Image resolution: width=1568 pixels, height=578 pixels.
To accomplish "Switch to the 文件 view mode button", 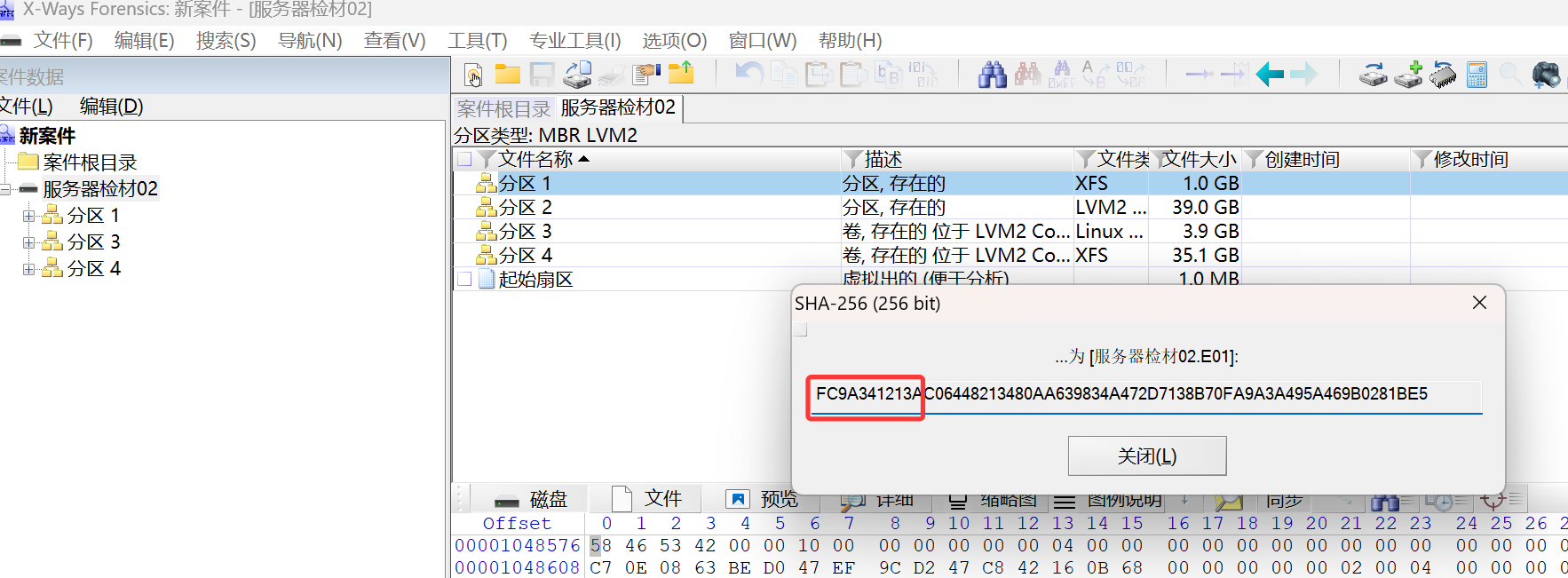I will tap(646, 499).
